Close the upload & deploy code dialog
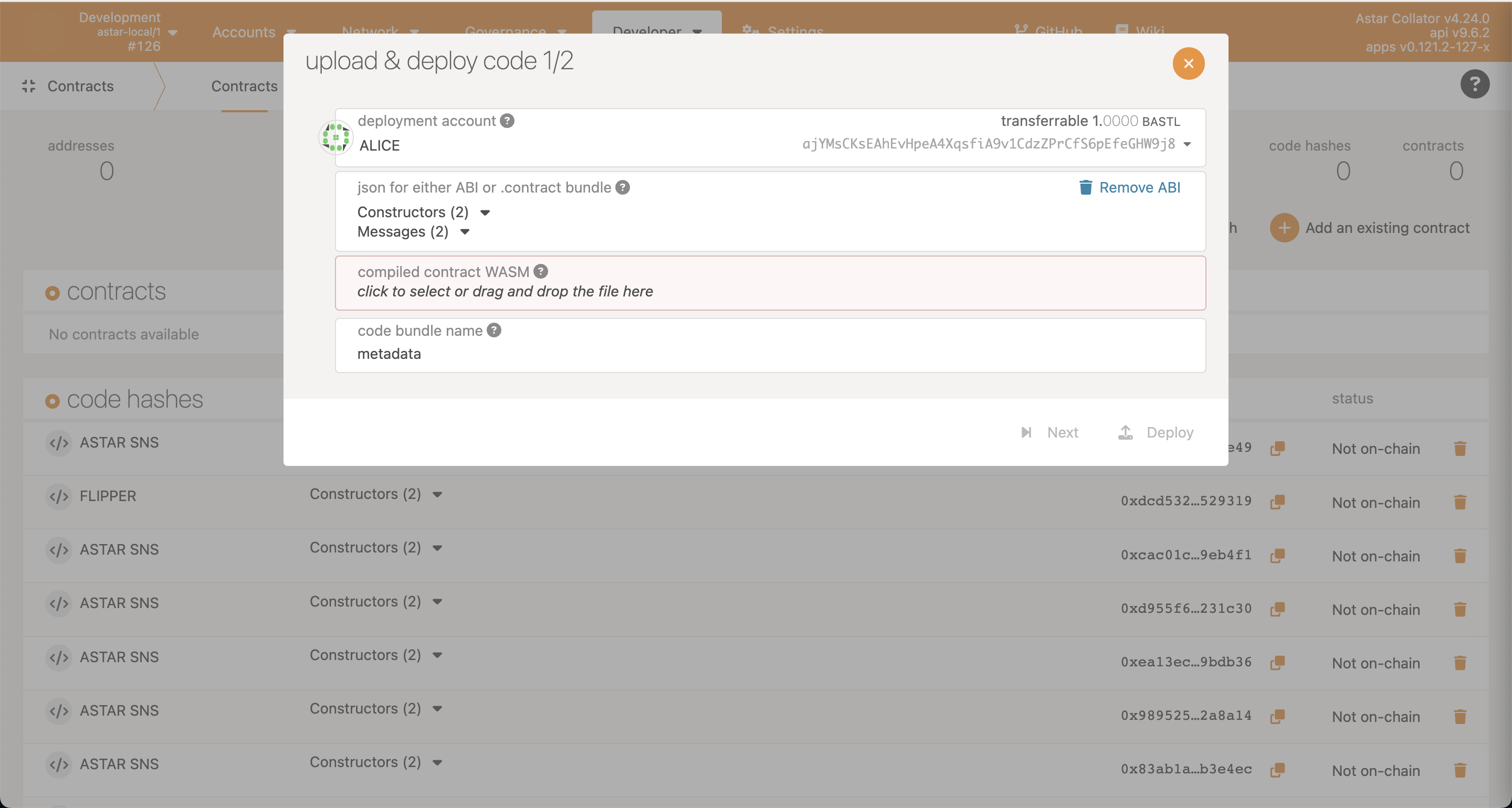Image resolution: width=1512 pixels, height=808 pixels. click(1188, 63)
